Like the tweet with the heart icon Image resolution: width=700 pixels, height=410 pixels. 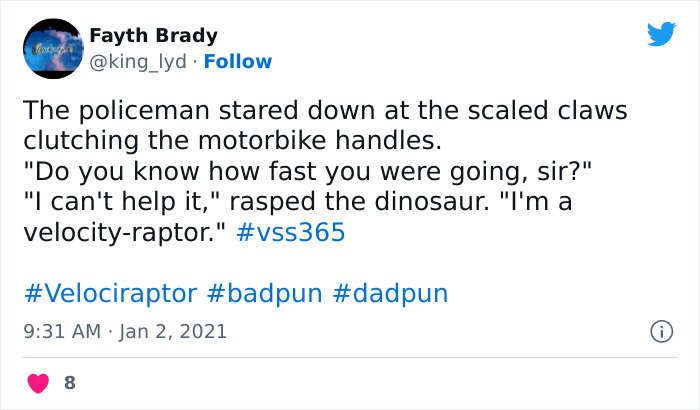pyautogui.click(x=38, y=382)
